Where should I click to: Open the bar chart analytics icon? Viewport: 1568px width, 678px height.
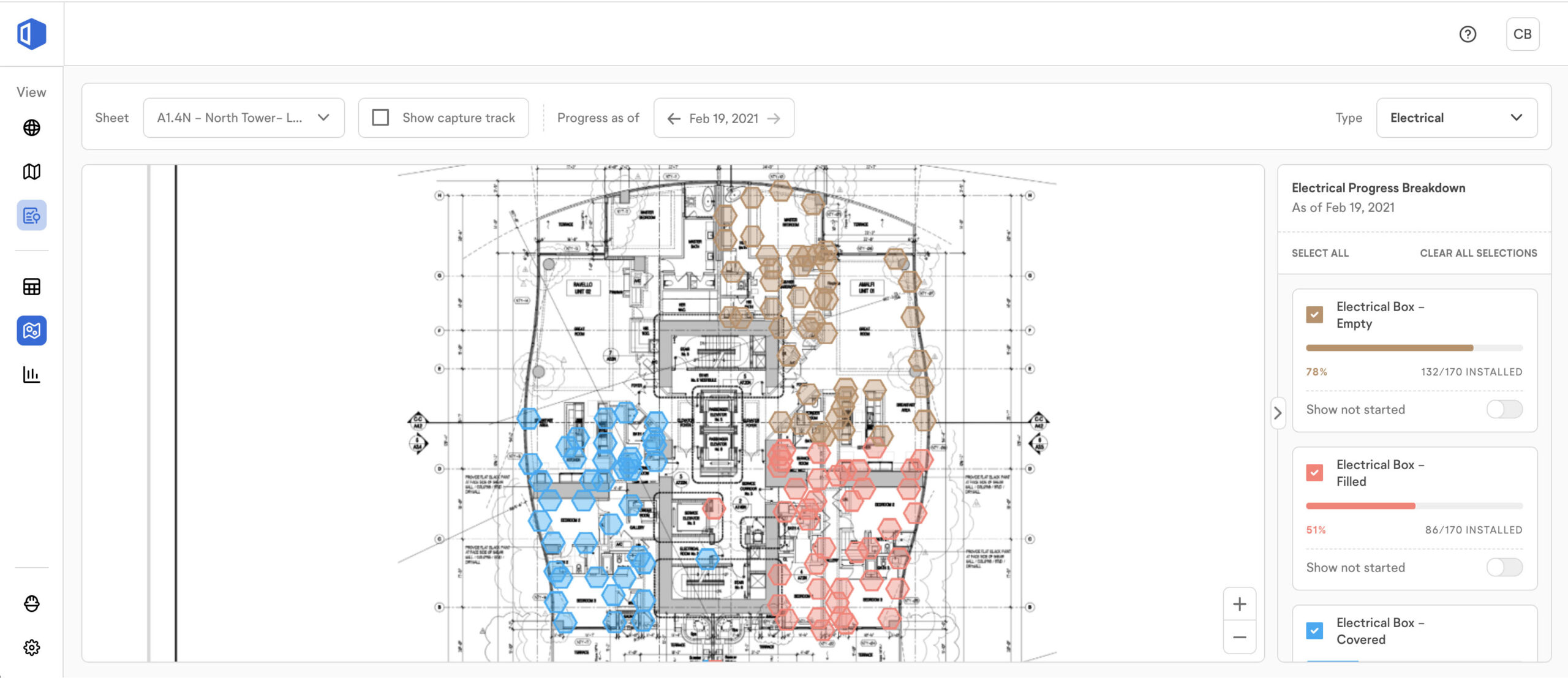[31, 374]
